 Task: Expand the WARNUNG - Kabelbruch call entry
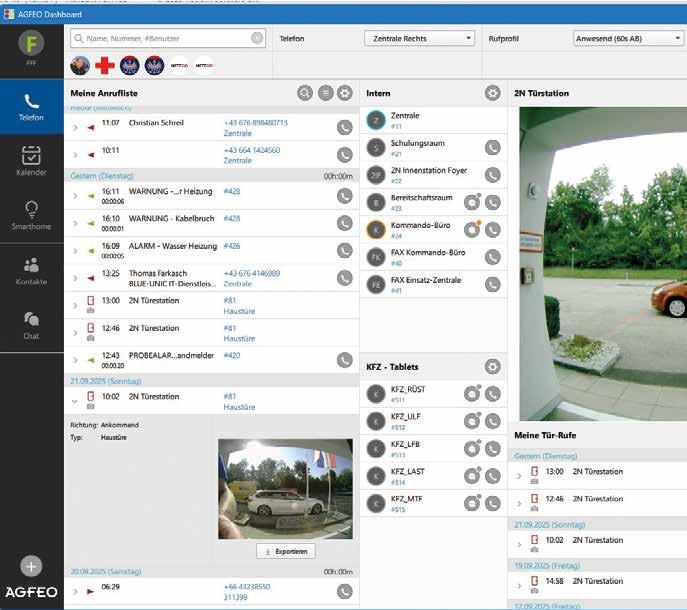pos(75,223)
